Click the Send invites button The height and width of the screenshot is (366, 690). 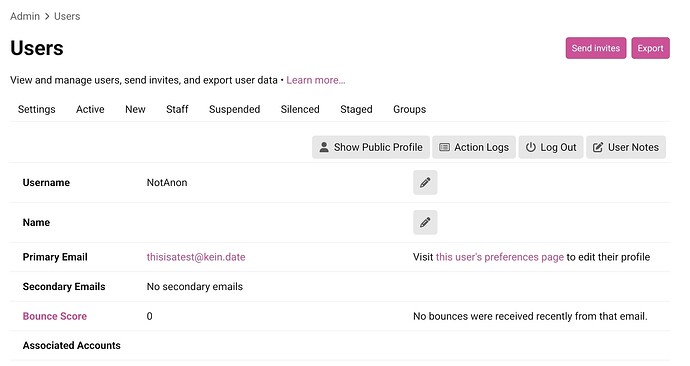[596, 48]
